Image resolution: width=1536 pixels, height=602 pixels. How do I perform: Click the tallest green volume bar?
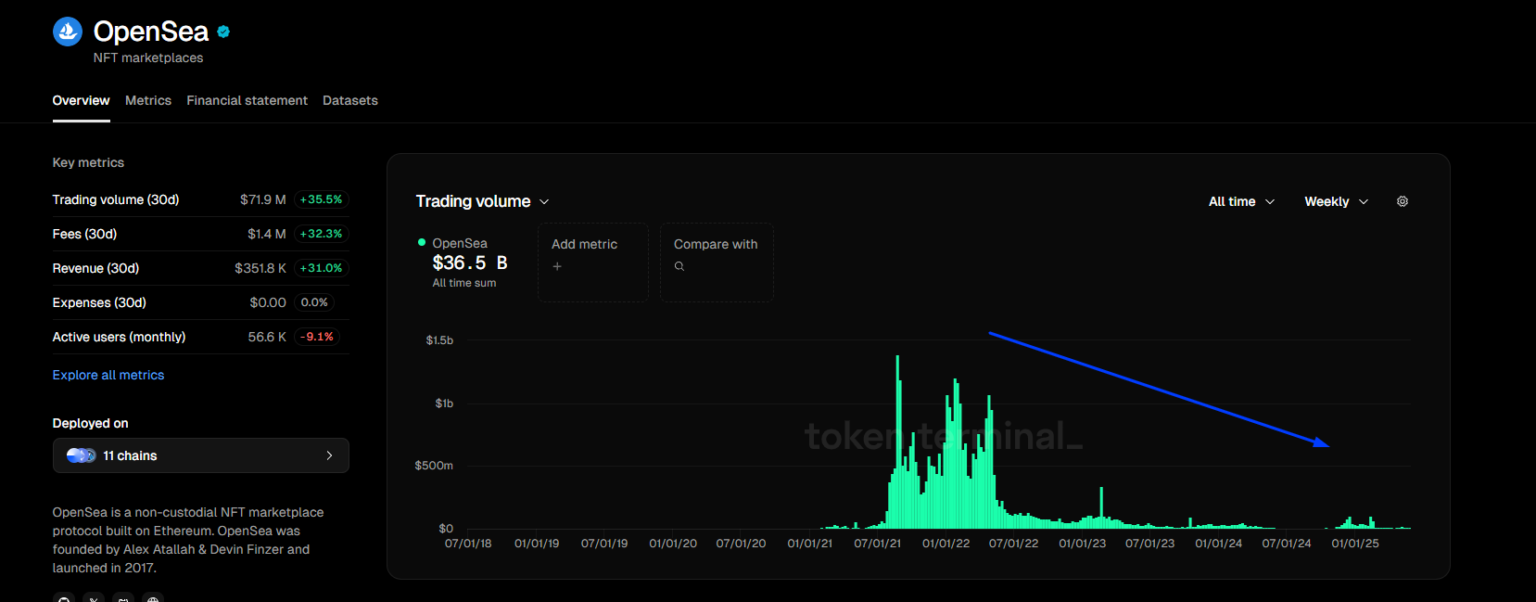897,440
